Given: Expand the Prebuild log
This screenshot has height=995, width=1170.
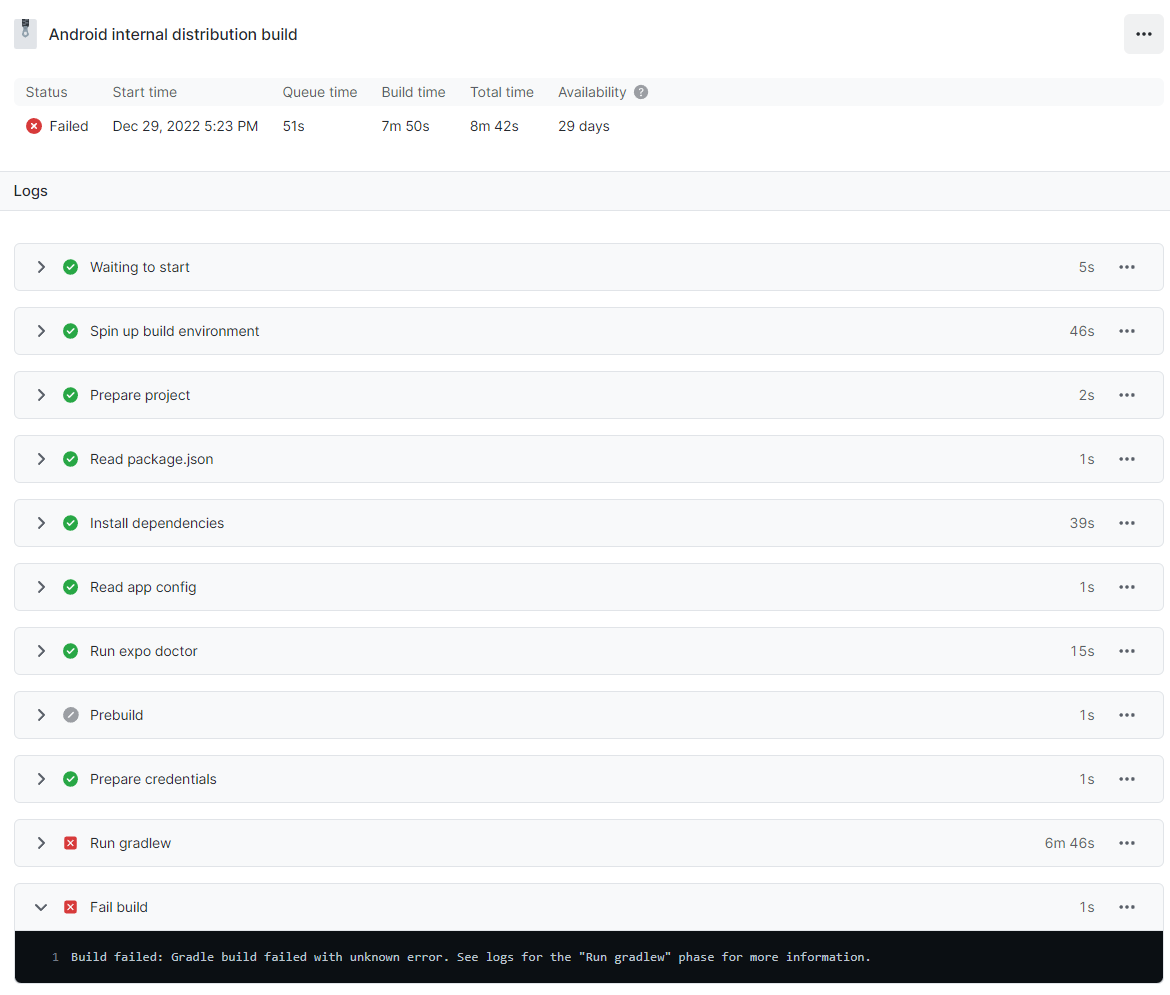Looking at the screenshot, I should point(41,715).
